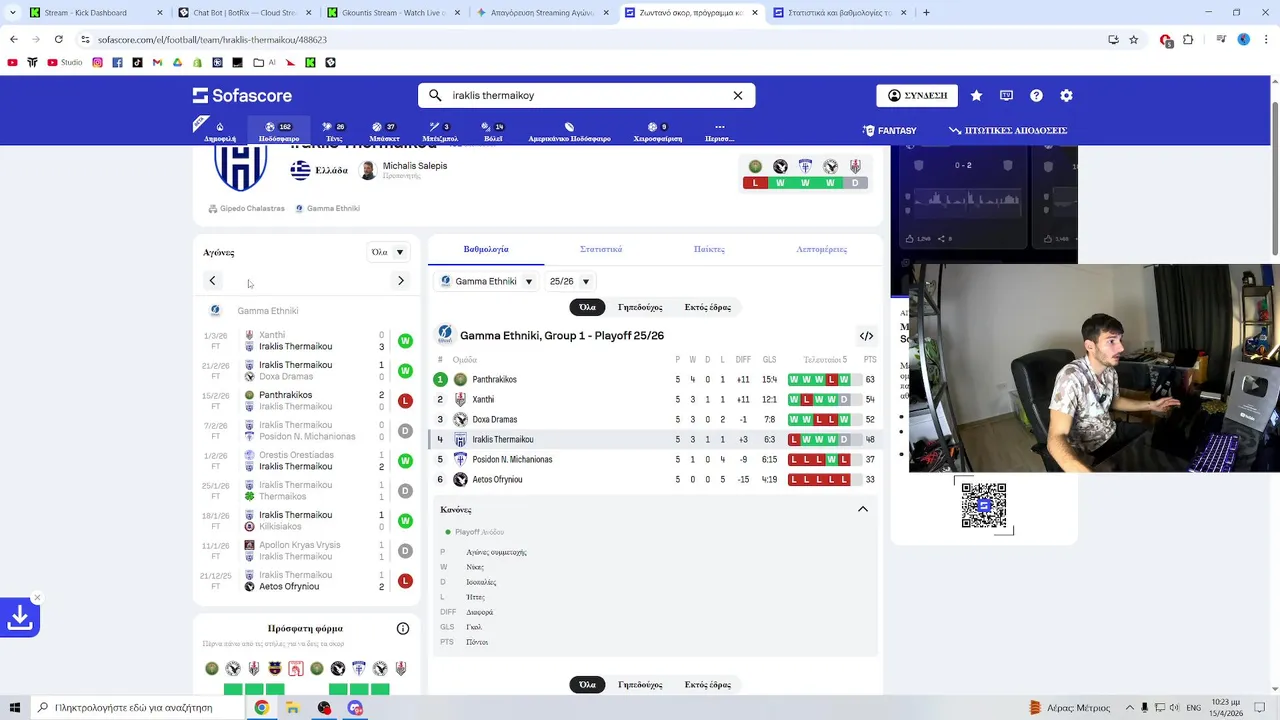The image size is (1280, 720).
Task: Open the Stream - Kick Dashboard tab
Action: (96, 13)
